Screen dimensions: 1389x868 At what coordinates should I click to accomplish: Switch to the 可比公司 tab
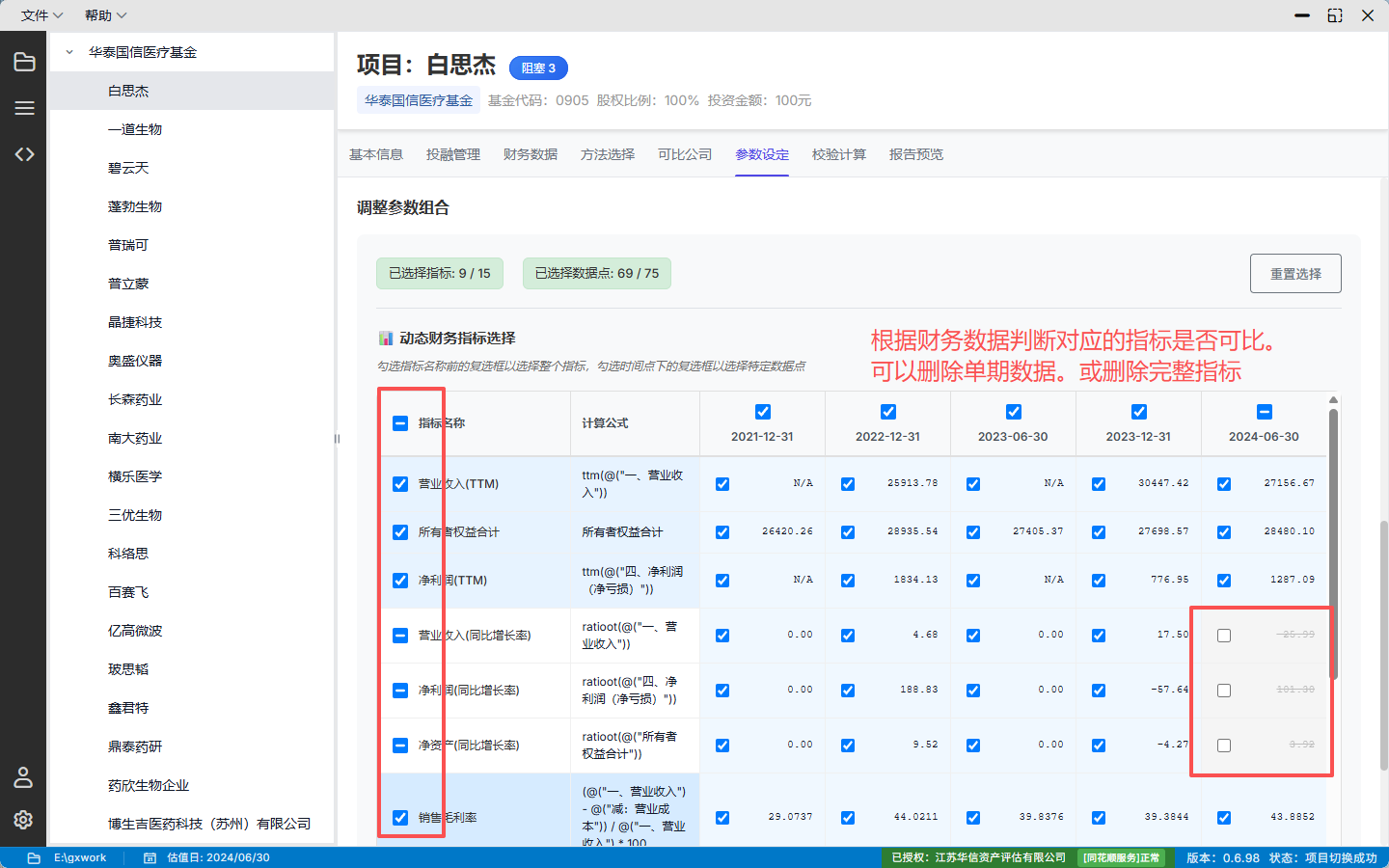pyautogui.click(x=685, y=154)
